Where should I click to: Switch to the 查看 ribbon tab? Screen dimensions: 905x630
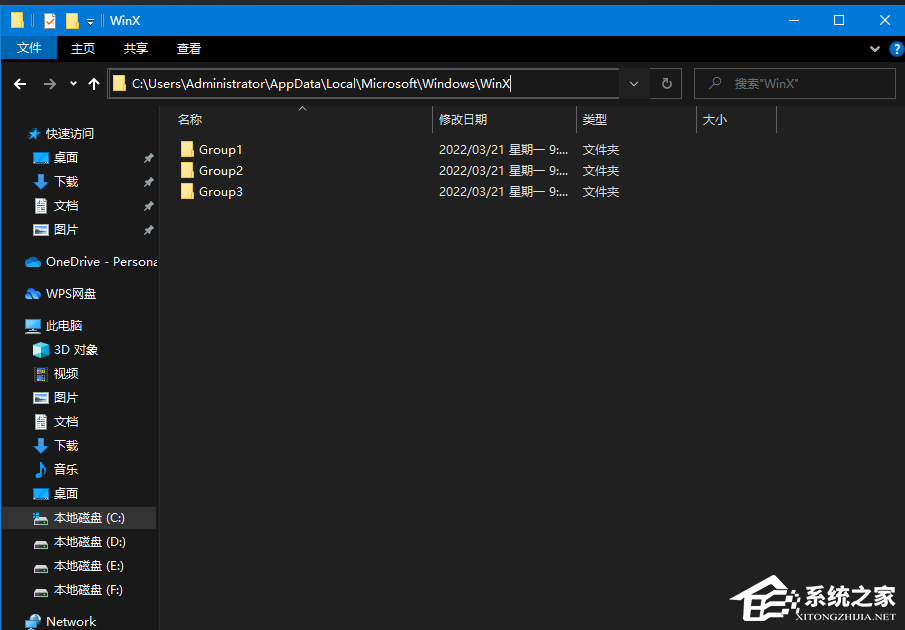coord(188,48)
